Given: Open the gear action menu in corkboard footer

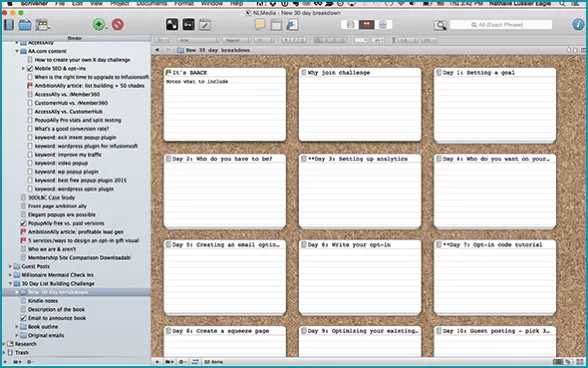Looking at the screenshot, I should click(182, 362).
